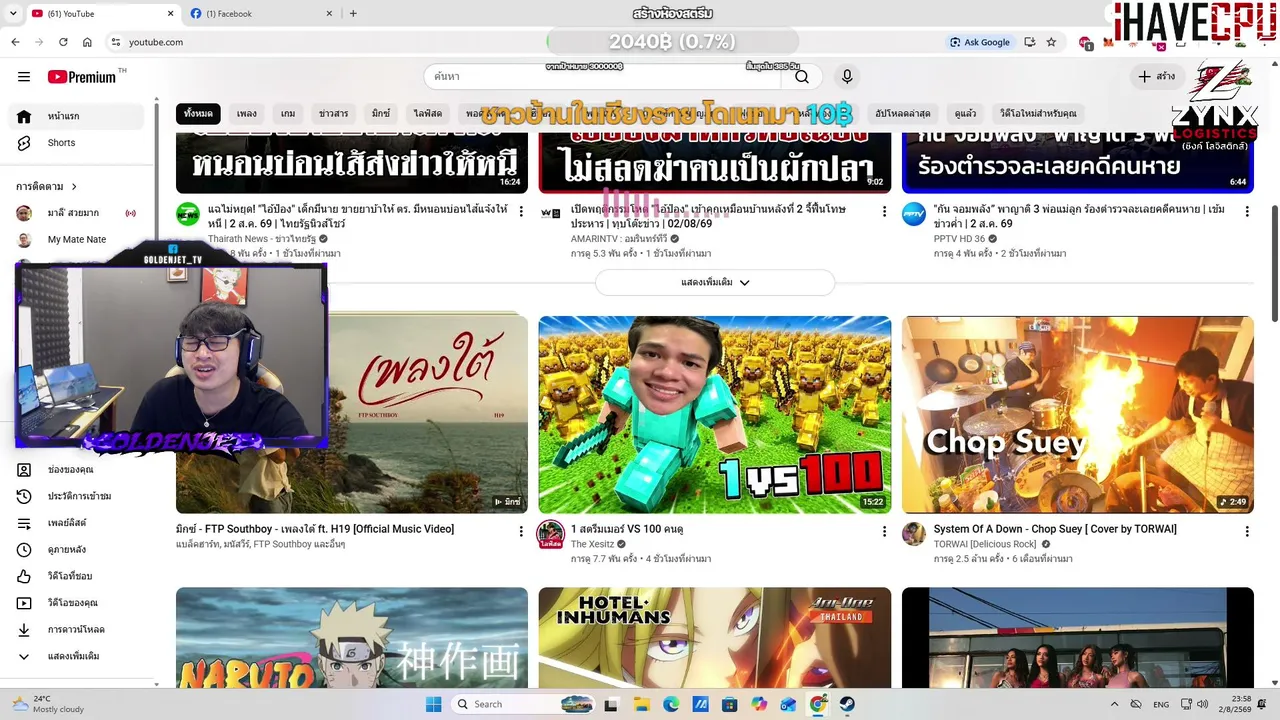Open more options for FTP Southboy video
1280x720 pixels.
point(521,531)
